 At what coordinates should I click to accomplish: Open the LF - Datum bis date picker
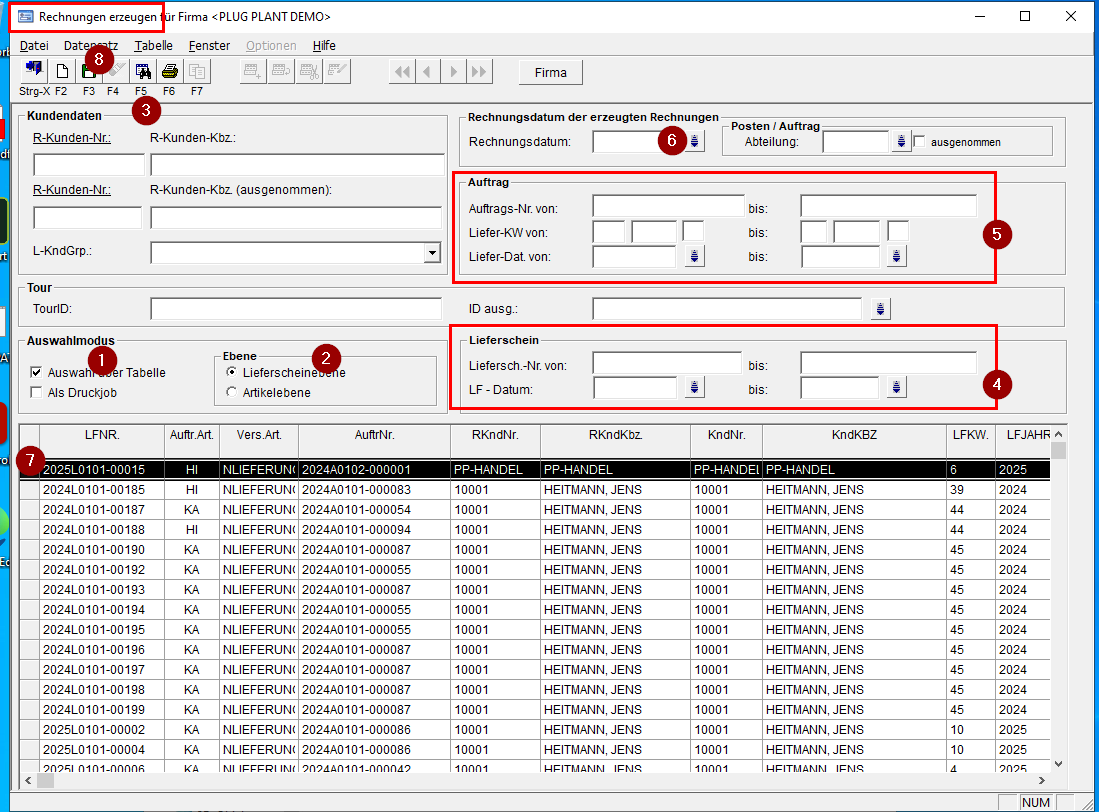click(x=897, y=387)
